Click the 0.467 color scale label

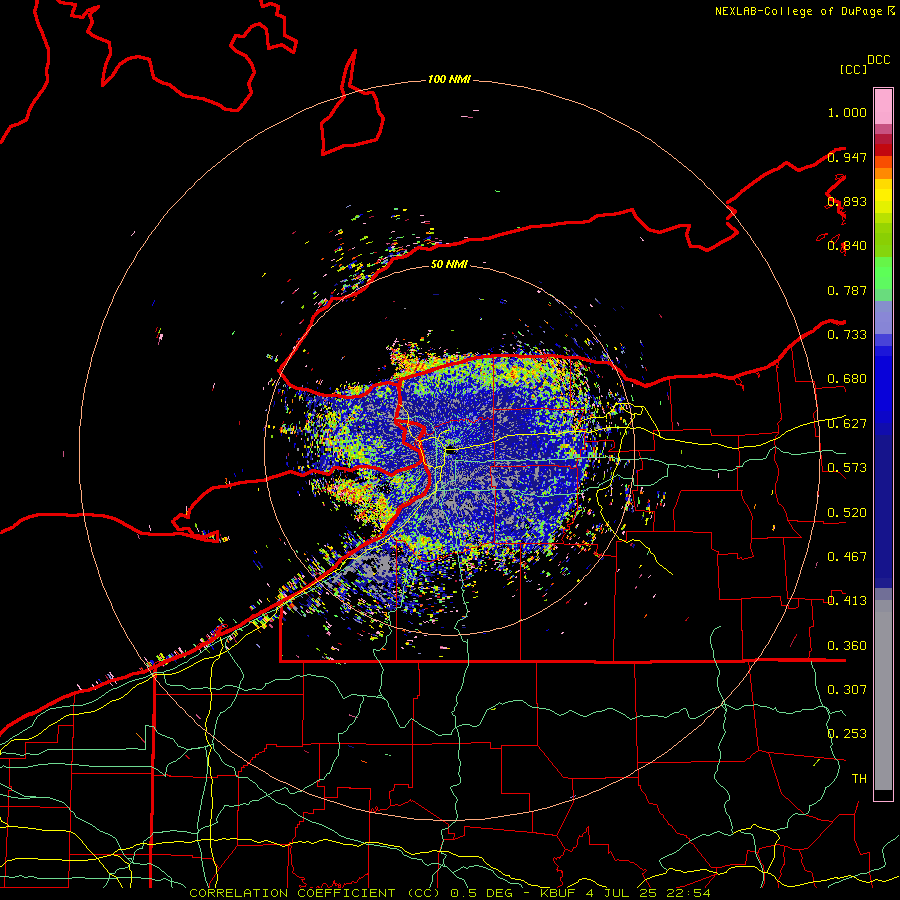point(847,557)
